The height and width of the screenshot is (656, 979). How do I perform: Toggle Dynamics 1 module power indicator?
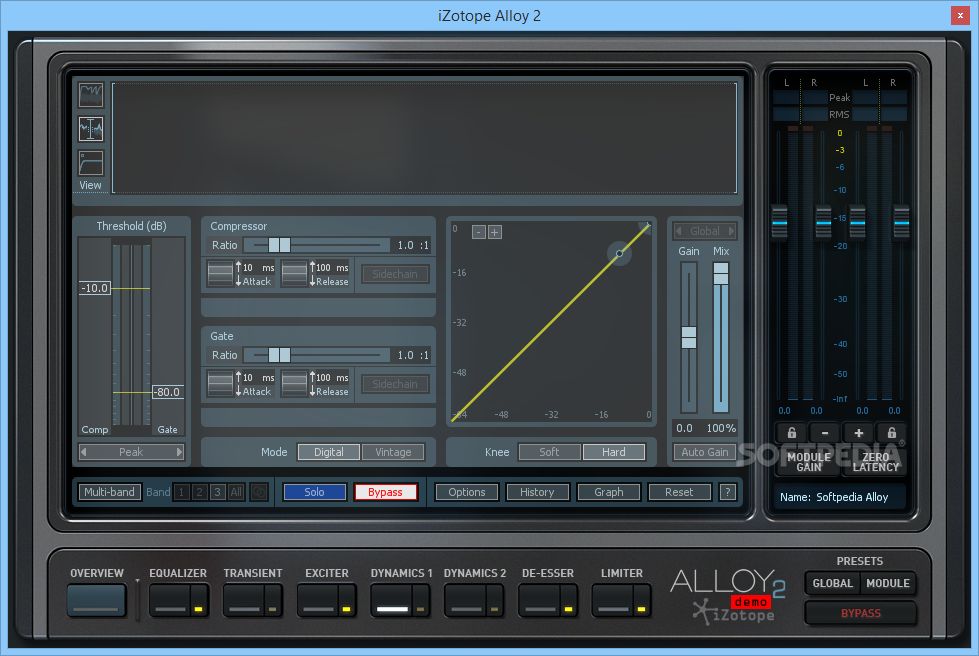coord(420,609)
